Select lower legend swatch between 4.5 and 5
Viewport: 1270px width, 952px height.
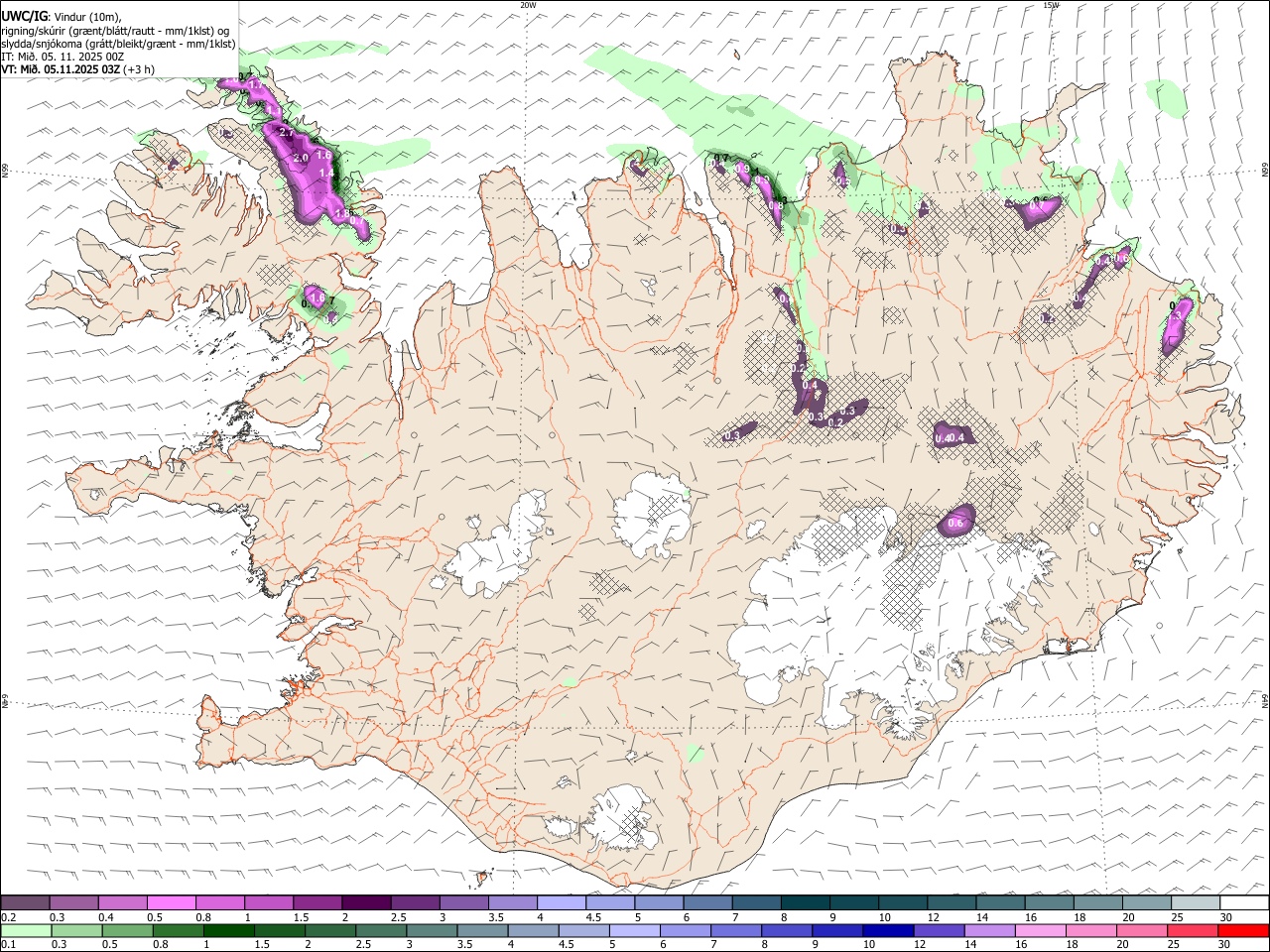[x=584, y=930]
